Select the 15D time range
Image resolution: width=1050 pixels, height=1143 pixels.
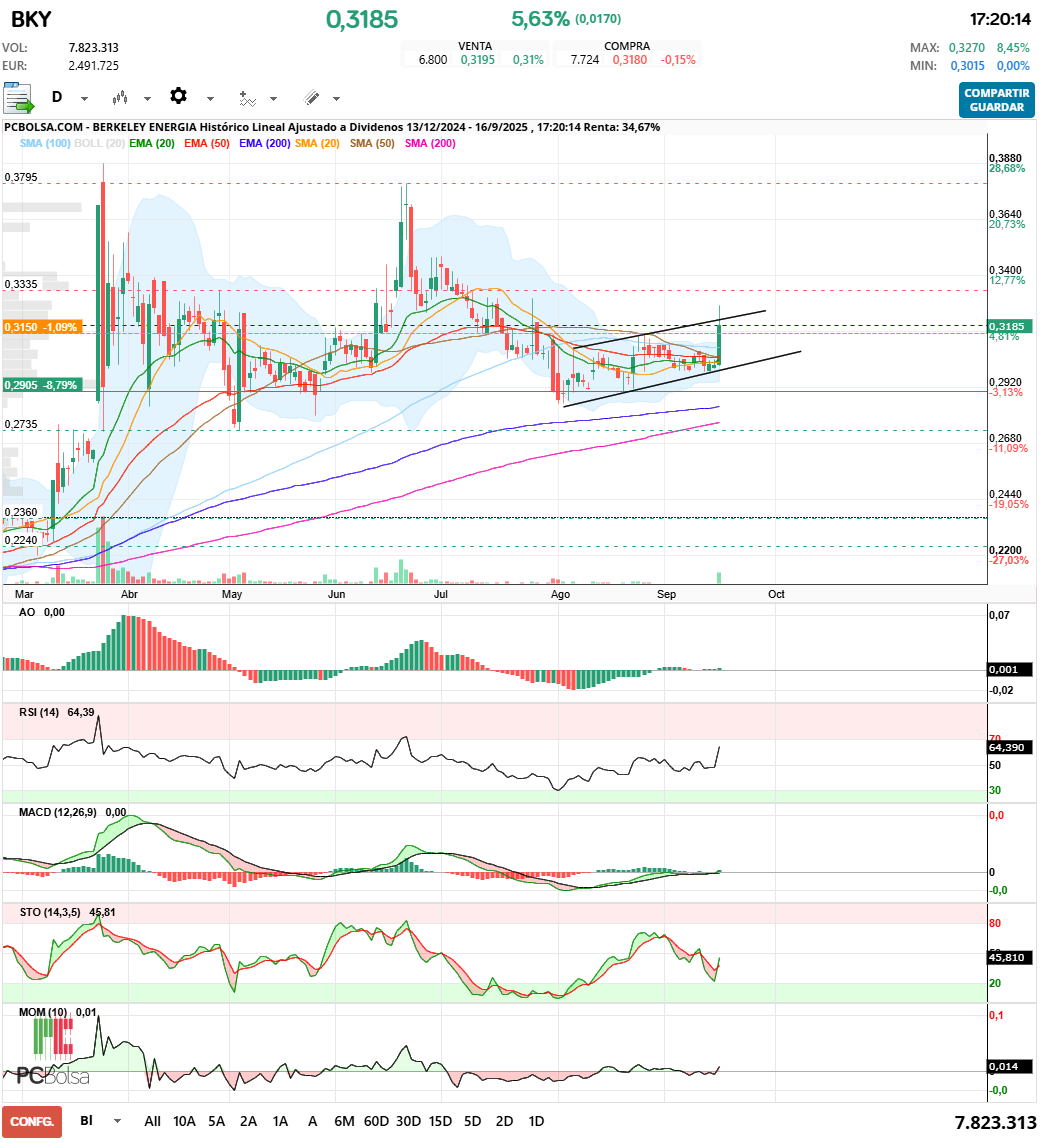[440, 1121]
